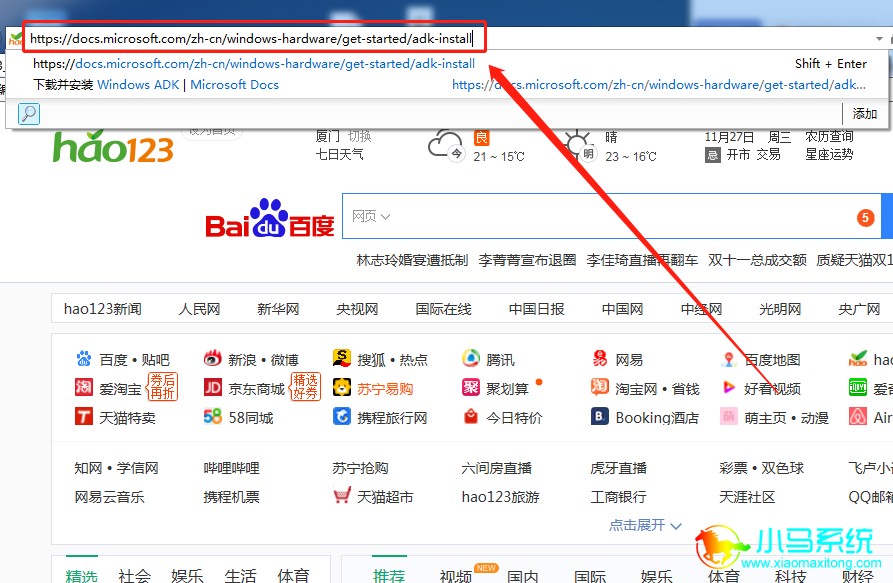Click the 携程旅行网 dolphin icon
The image size is (893, 583).
coord(342,416)
